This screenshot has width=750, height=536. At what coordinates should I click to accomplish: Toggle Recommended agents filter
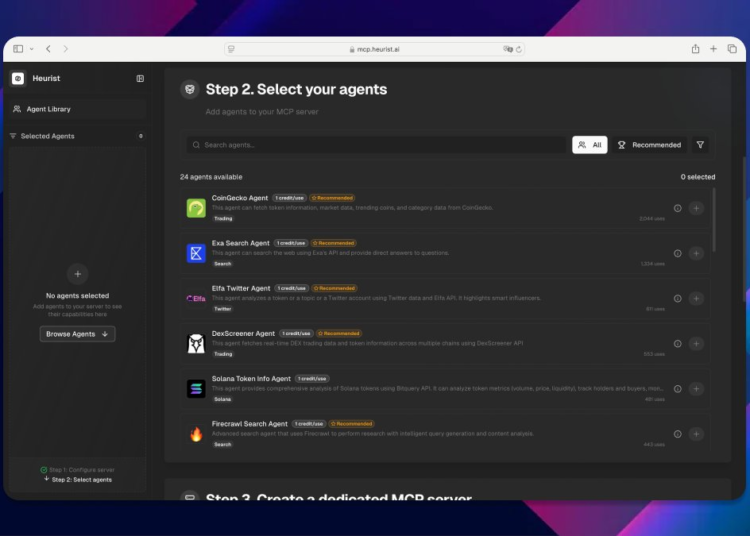649,145
